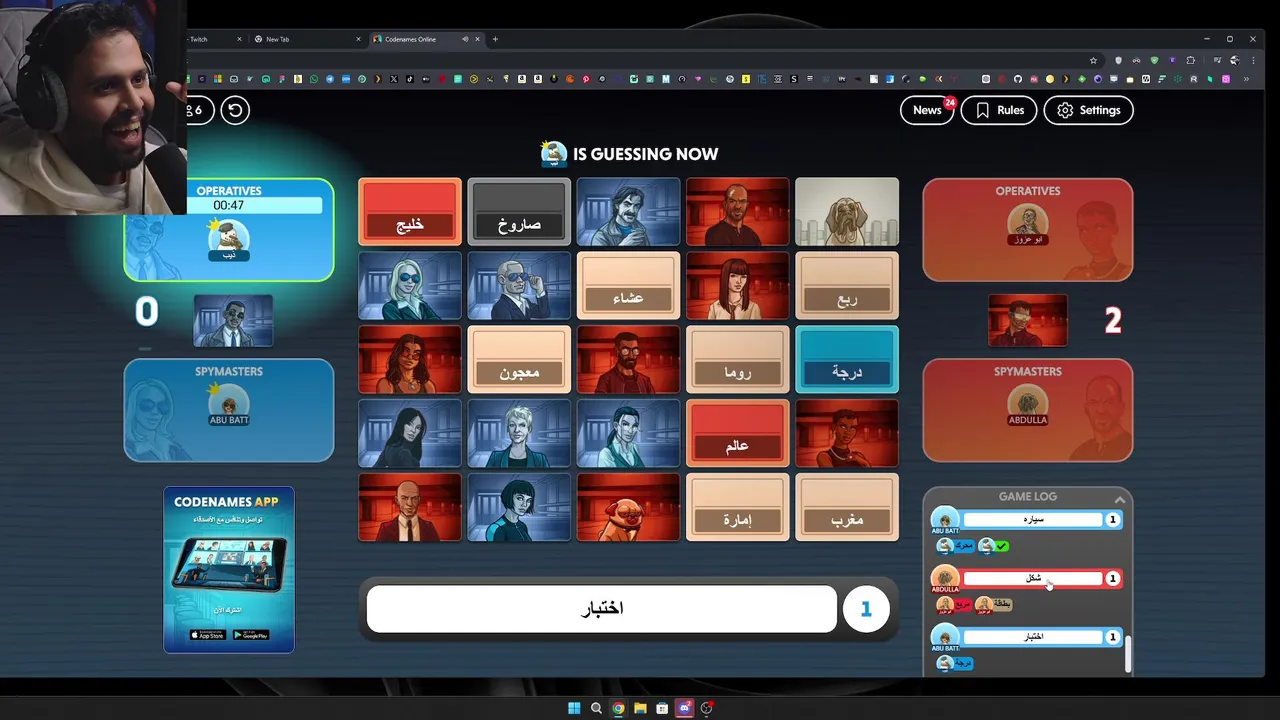
Task: Click red bald man agent card in bottom row
Action: (x=410, y=507)
